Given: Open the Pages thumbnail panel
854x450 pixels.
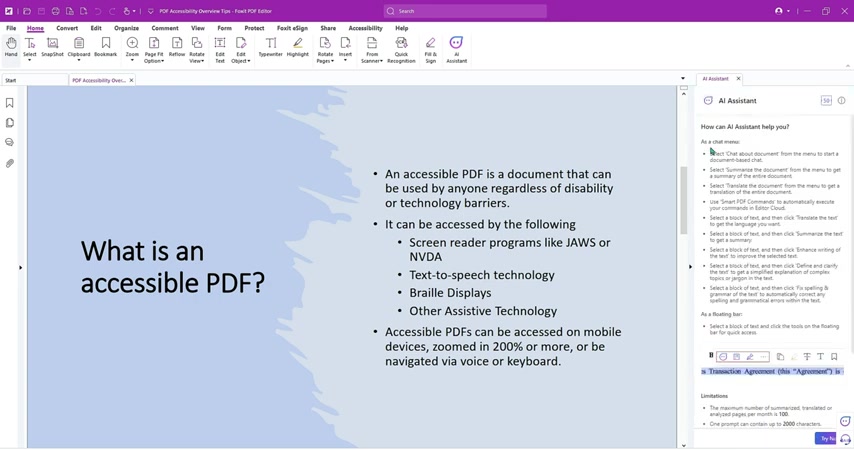Looking at the screenshot, I should pos(9,123).
